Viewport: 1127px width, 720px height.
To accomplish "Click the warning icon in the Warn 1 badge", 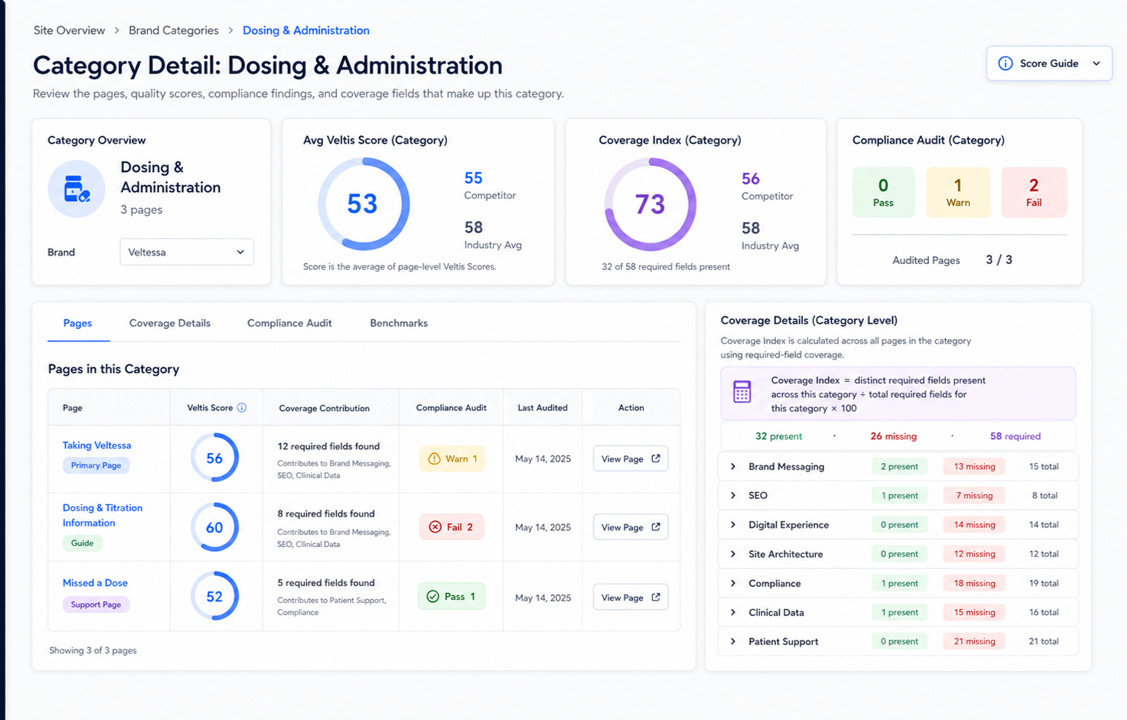I will coord(434,458).
